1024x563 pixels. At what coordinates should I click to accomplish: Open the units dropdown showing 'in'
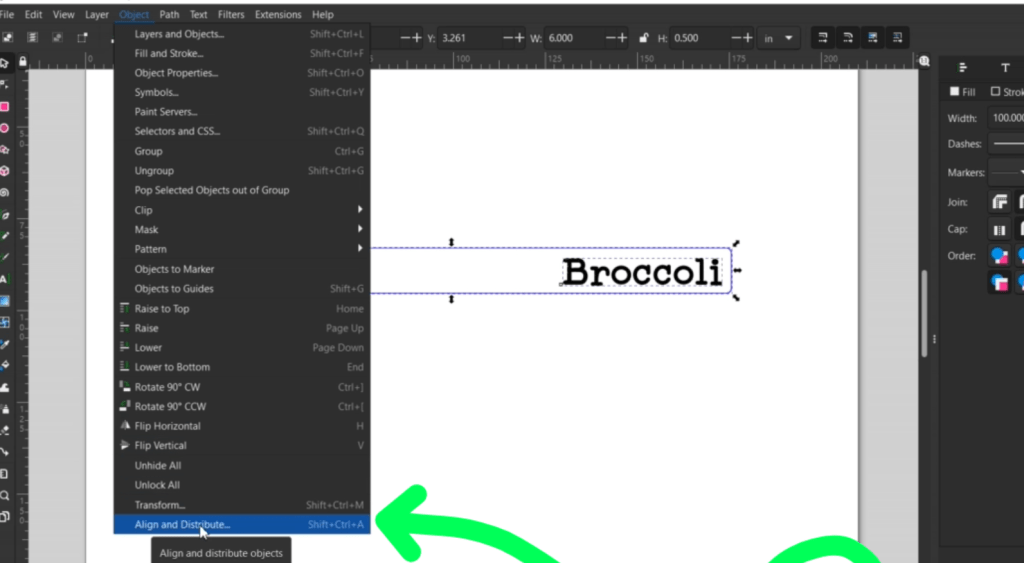[780, 38]
